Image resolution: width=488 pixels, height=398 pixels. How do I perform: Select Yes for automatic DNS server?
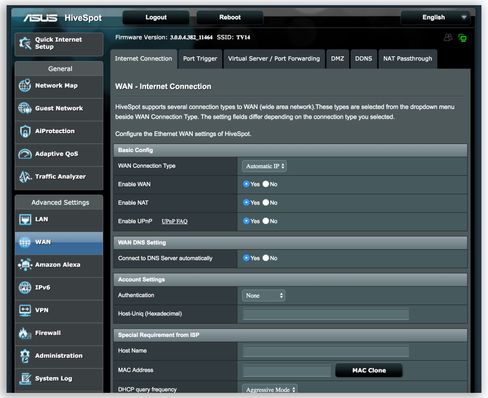246,258
